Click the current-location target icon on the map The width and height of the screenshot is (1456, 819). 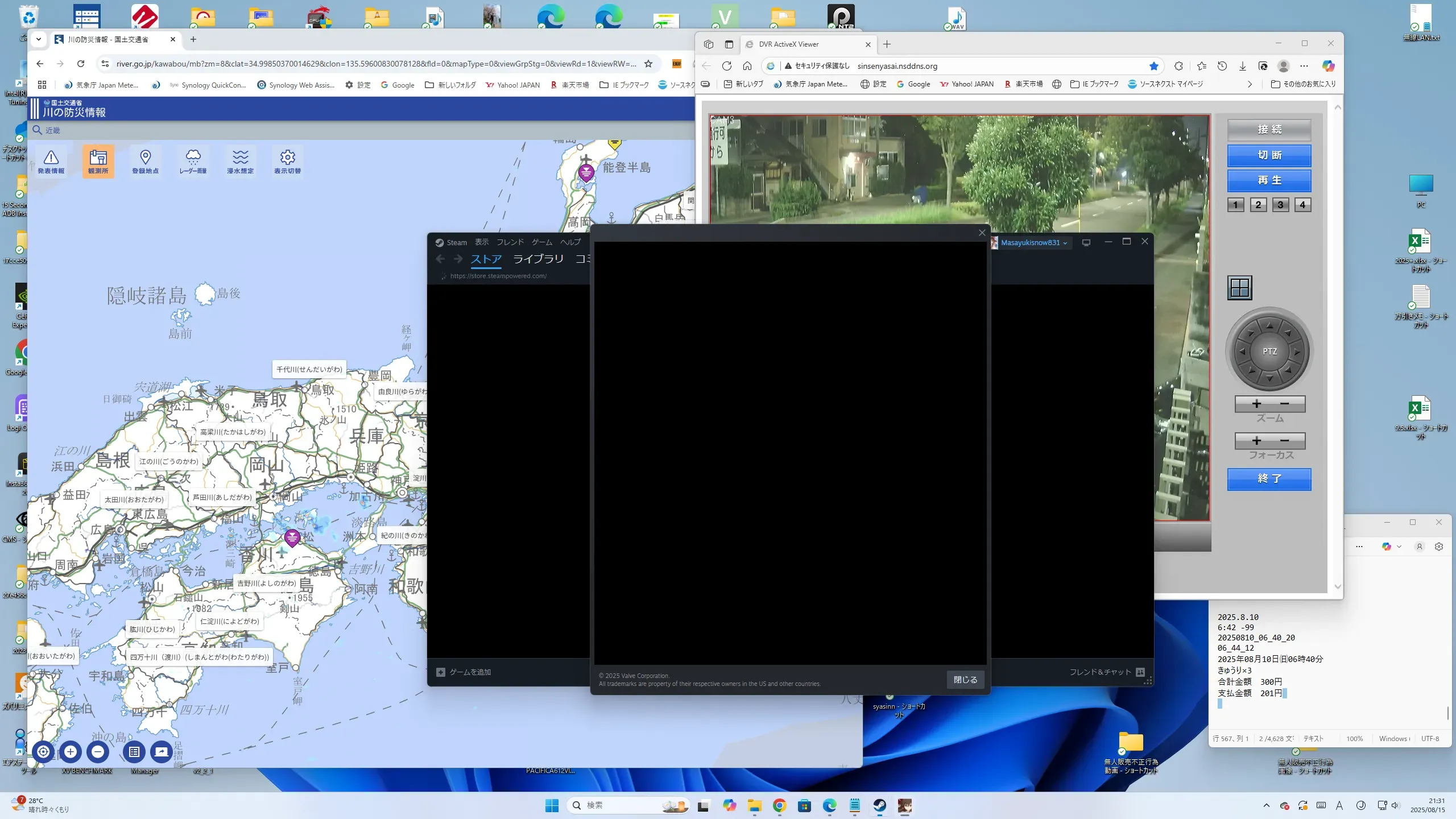pyautogui.click(x=43, y=752)
